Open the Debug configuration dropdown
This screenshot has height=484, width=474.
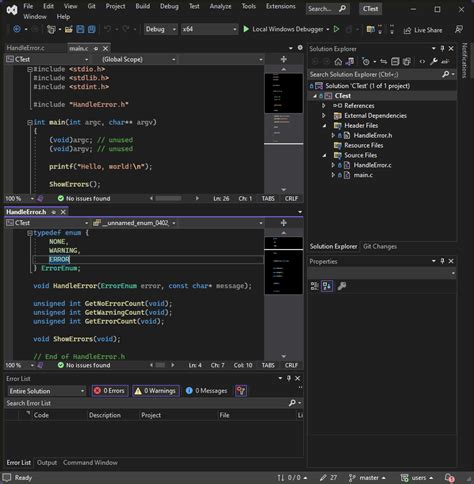click(x=160, y=29)
